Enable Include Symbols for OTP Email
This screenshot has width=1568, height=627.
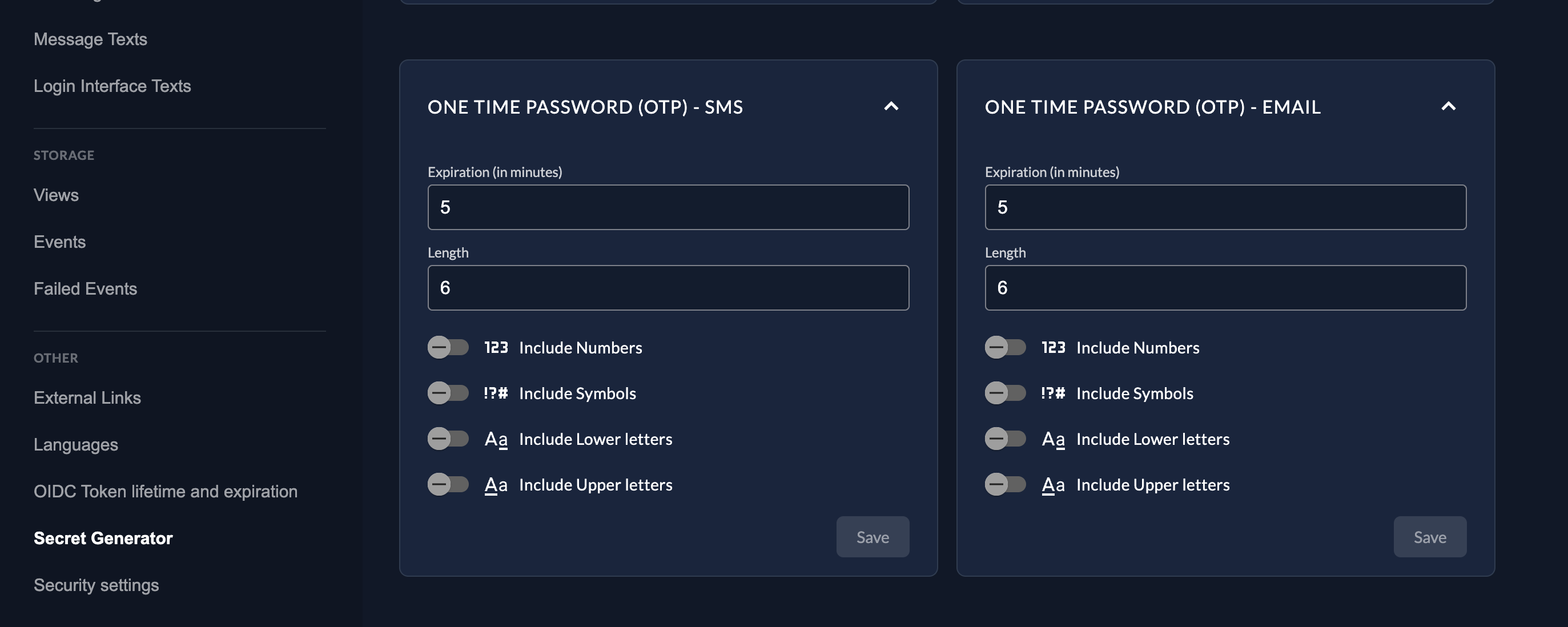[x=1006, y=393]
